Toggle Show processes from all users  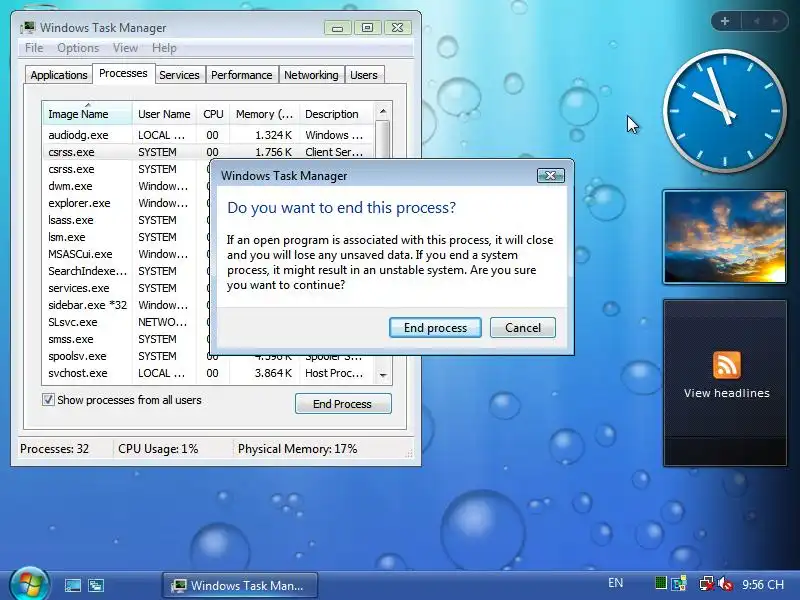pyautogui.click(x=48, y=399)
